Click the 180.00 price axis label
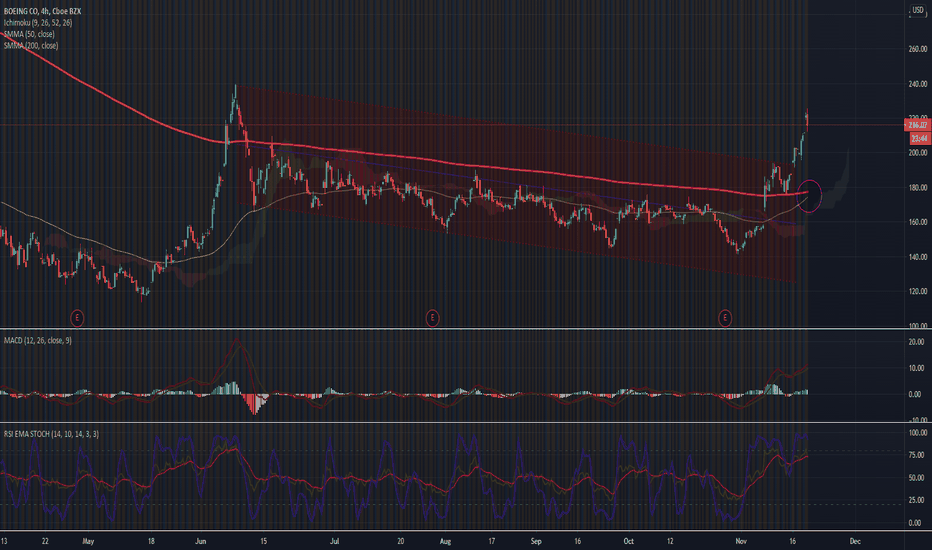This screenshot has height=550, width=932. pyautogui.click(x=918, y=187)
